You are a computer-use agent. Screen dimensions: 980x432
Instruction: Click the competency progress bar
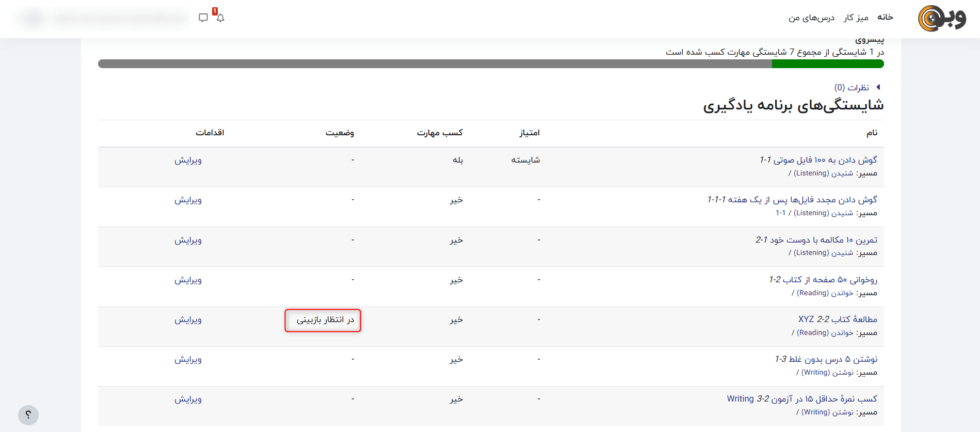[x=490, y=64]
